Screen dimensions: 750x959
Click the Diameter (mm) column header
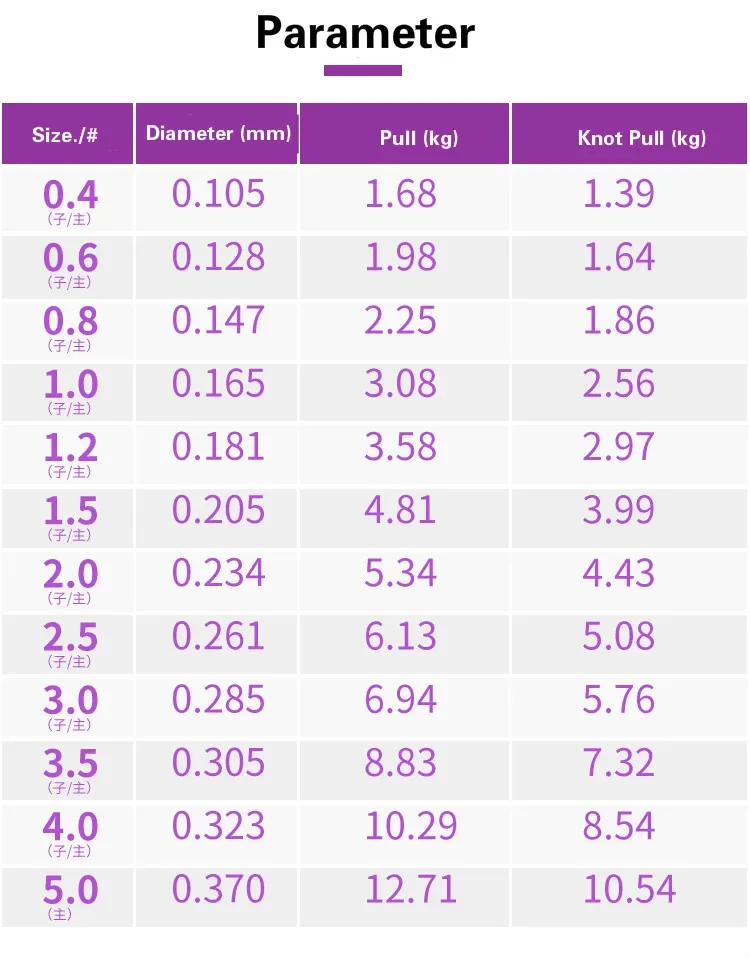pos(218,133)
